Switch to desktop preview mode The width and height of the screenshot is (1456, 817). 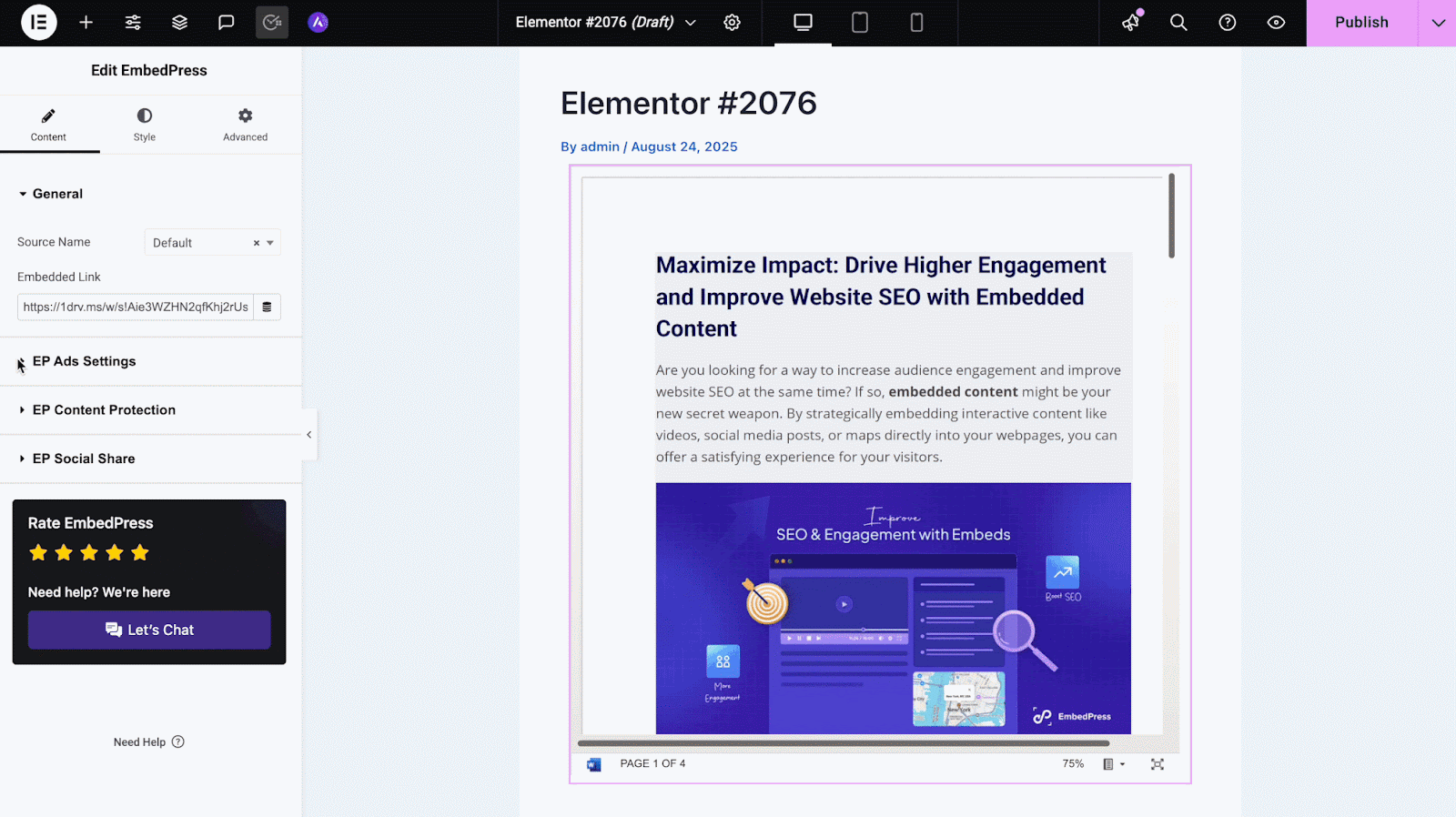[803, 22]
